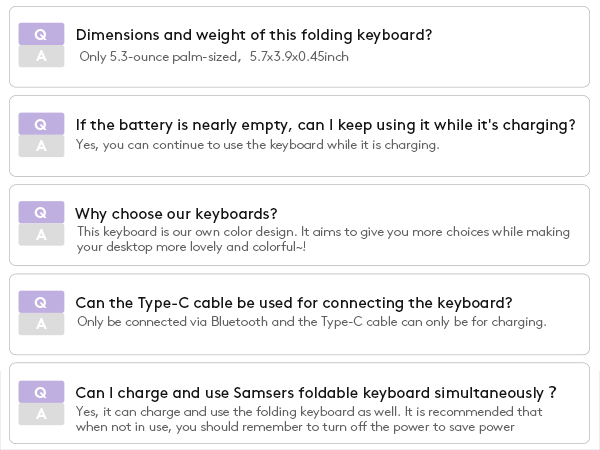The width and height of the screenshot is (600, 450).
Task: Select the Q badge for the Type-C cable question
Action: tap(41, 302)
